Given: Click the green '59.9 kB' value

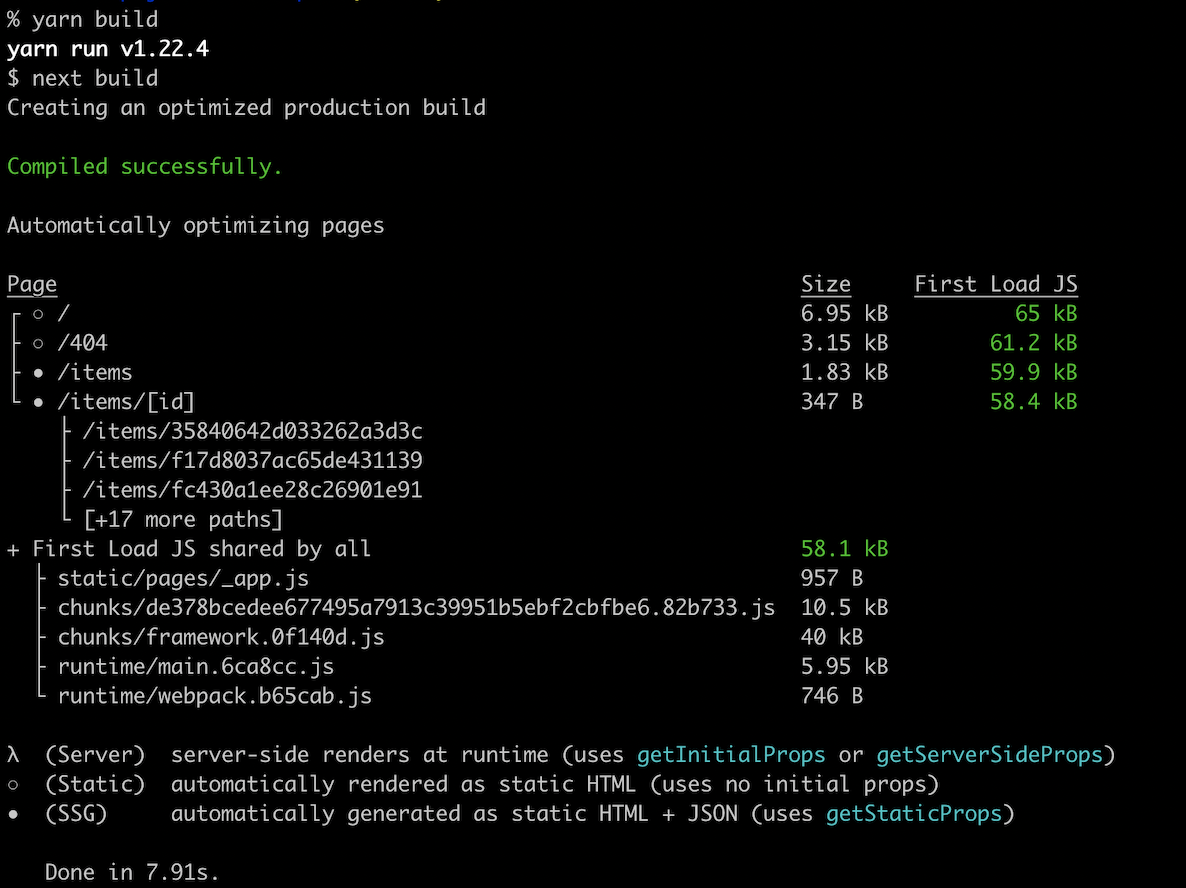Looking at the screenshot, I should click(1034, 373).
